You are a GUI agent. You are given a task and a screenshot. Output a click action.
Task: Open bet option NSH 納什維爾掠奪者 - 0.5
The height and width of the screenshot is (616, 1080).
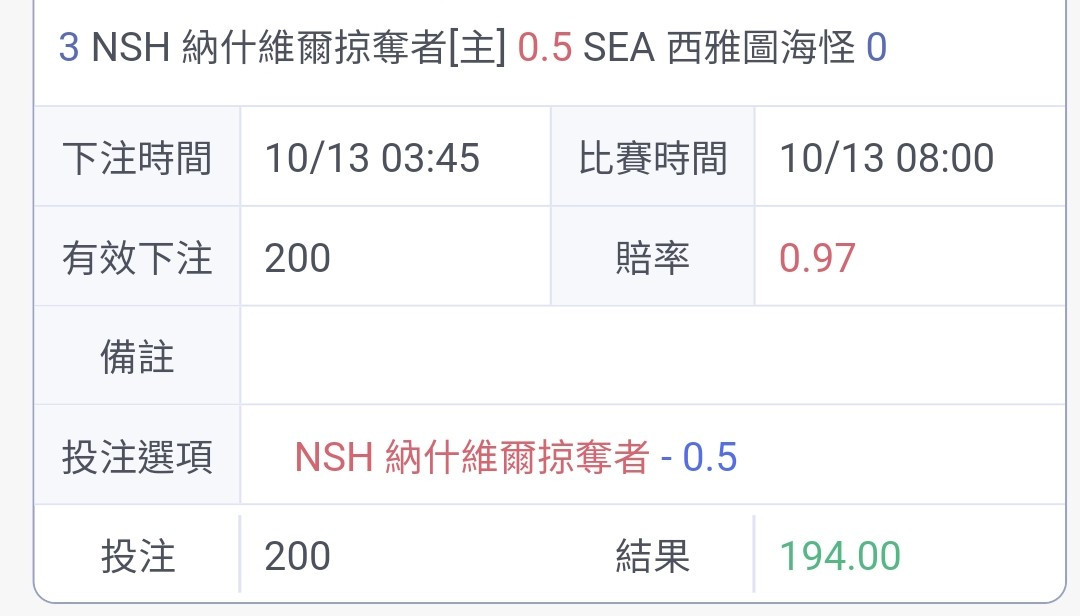tap(516, 457)
